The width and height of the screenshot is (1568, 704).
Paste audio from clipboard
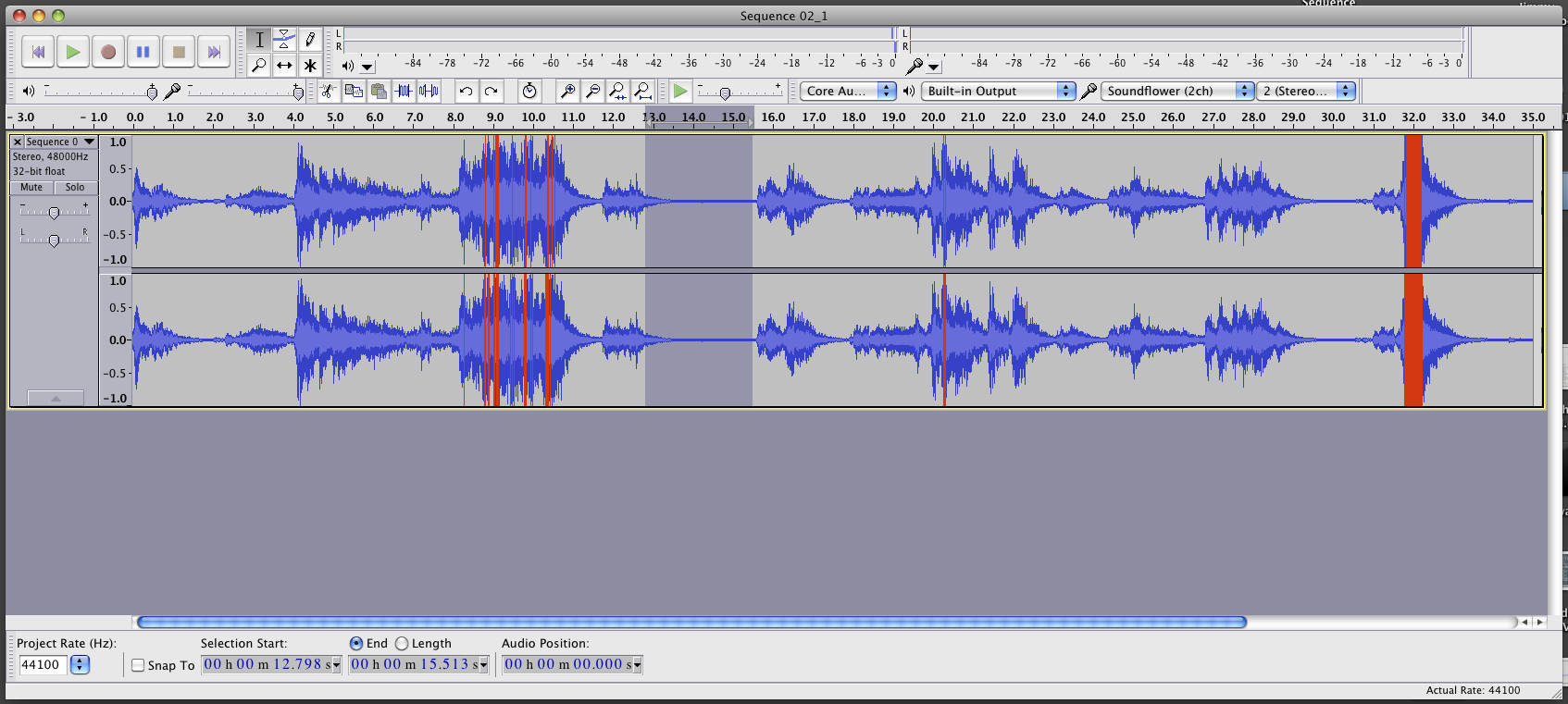(x=379, y=91)
